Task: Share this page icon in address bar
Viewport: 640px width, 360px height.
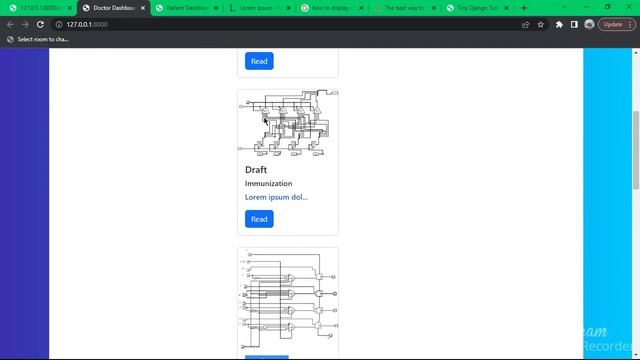Action: click(525, 24)
